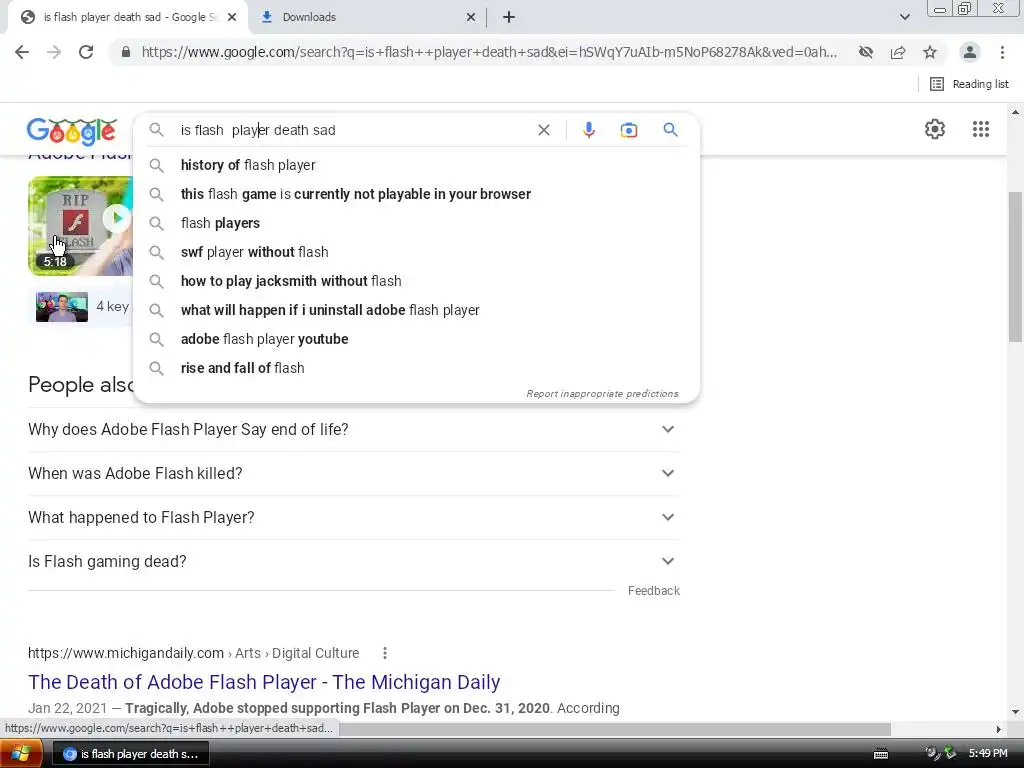Image resolution: width=1024 pixels, height=768 pixels.
Task: Open the Windows Start button
Action: pos(21,754)
